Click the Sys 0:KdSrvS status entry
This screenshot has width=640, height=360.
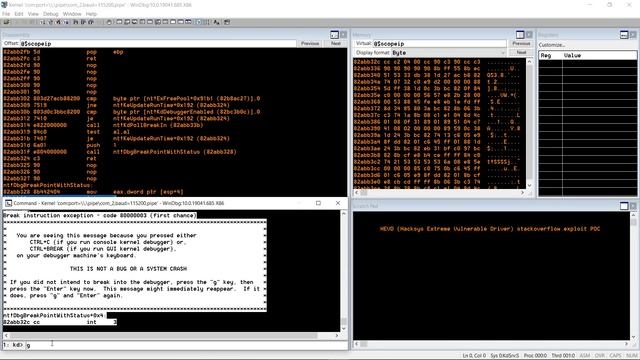pos(505,356)
